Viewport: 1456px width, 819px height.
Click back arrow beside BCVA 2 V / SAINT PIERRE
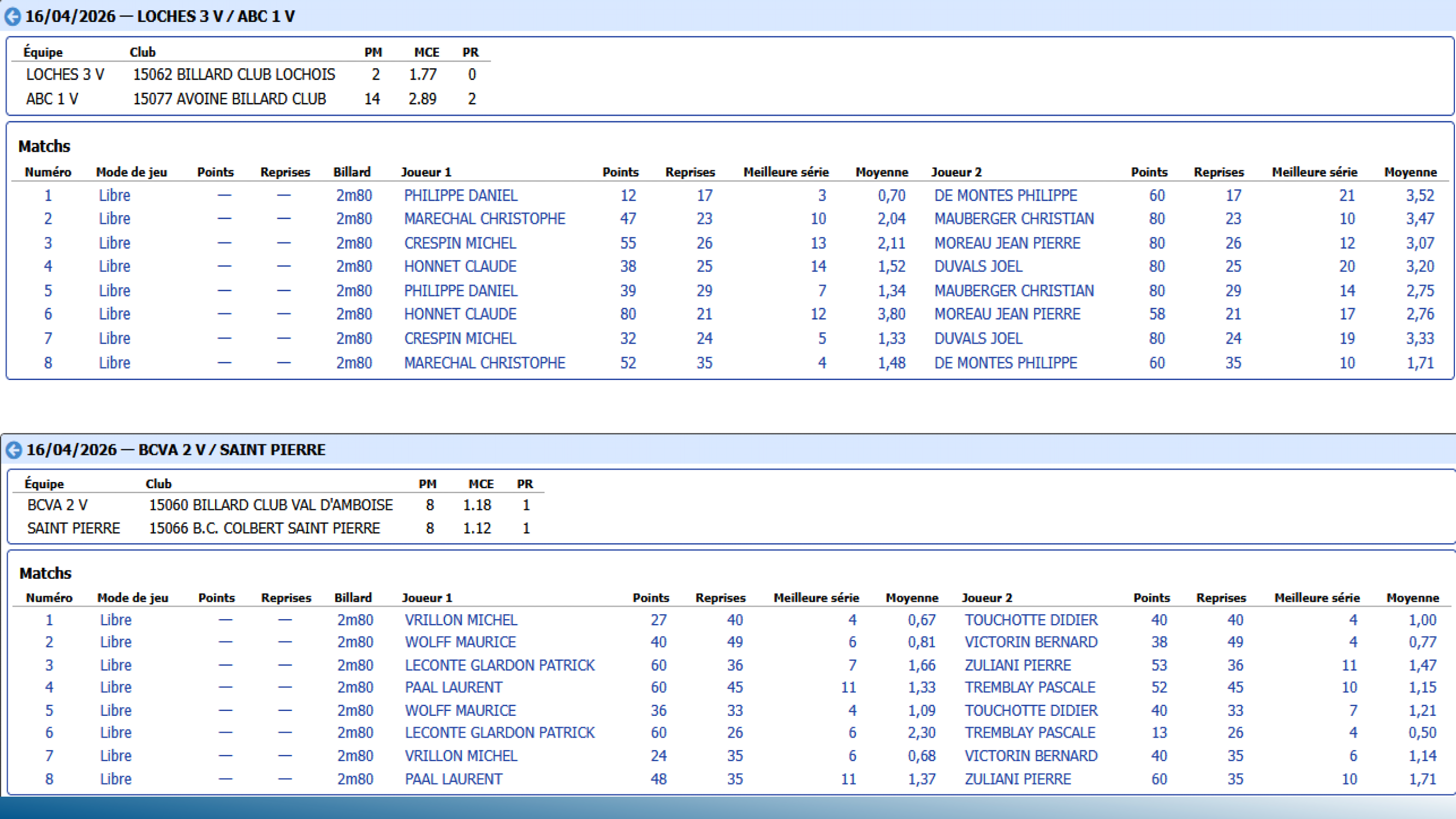(14, 450)
